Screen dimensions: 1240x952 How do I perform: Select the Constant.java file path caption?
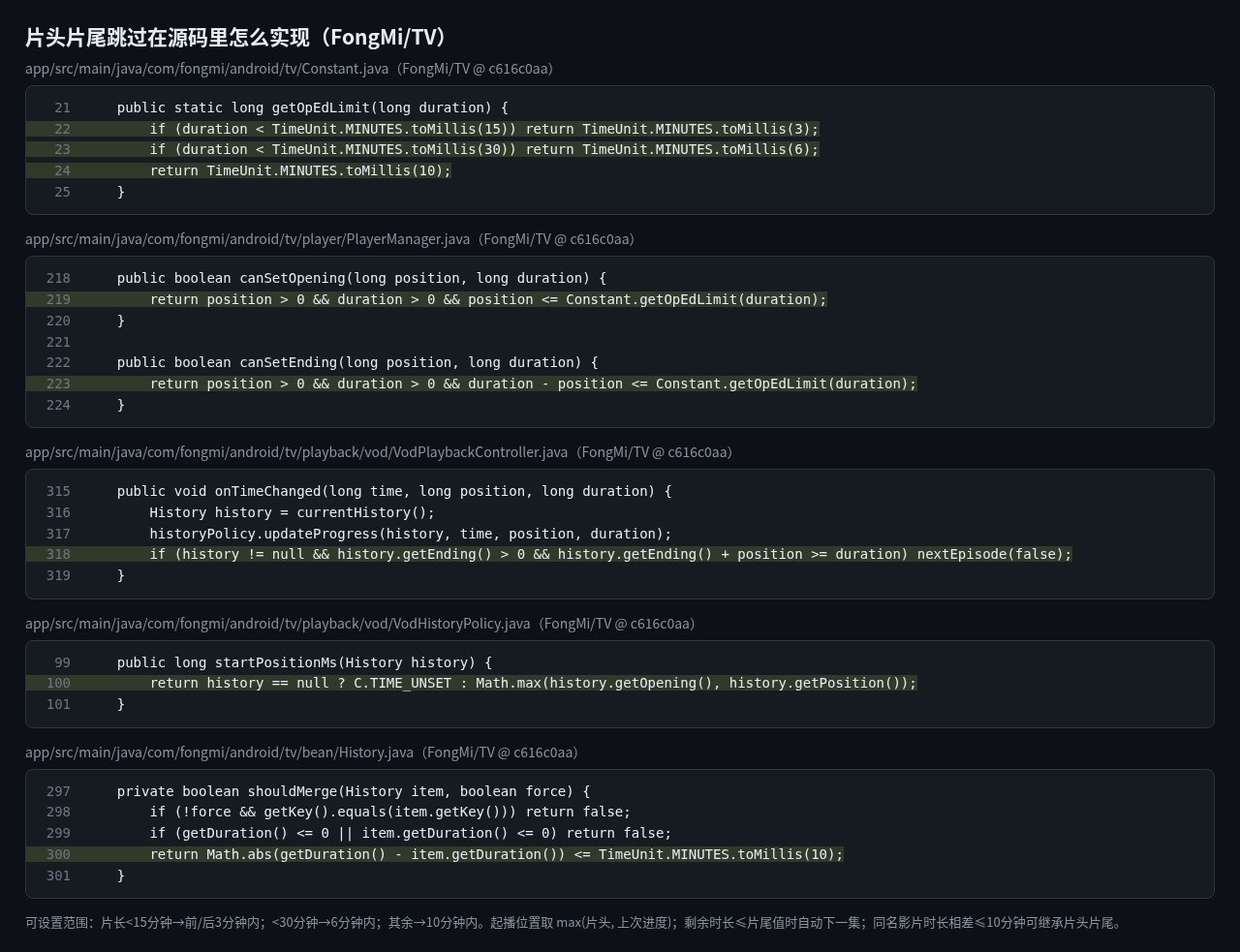coord(289,69)
